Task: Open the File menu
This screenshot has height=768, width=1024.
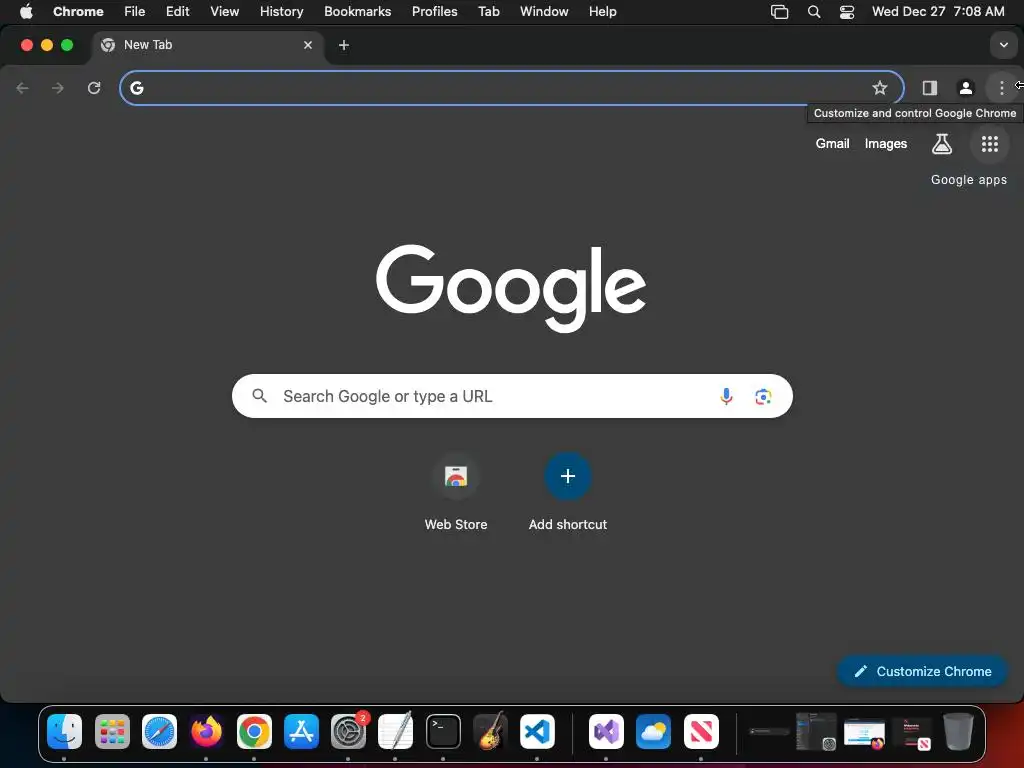Action: click(x=135, y=12)
